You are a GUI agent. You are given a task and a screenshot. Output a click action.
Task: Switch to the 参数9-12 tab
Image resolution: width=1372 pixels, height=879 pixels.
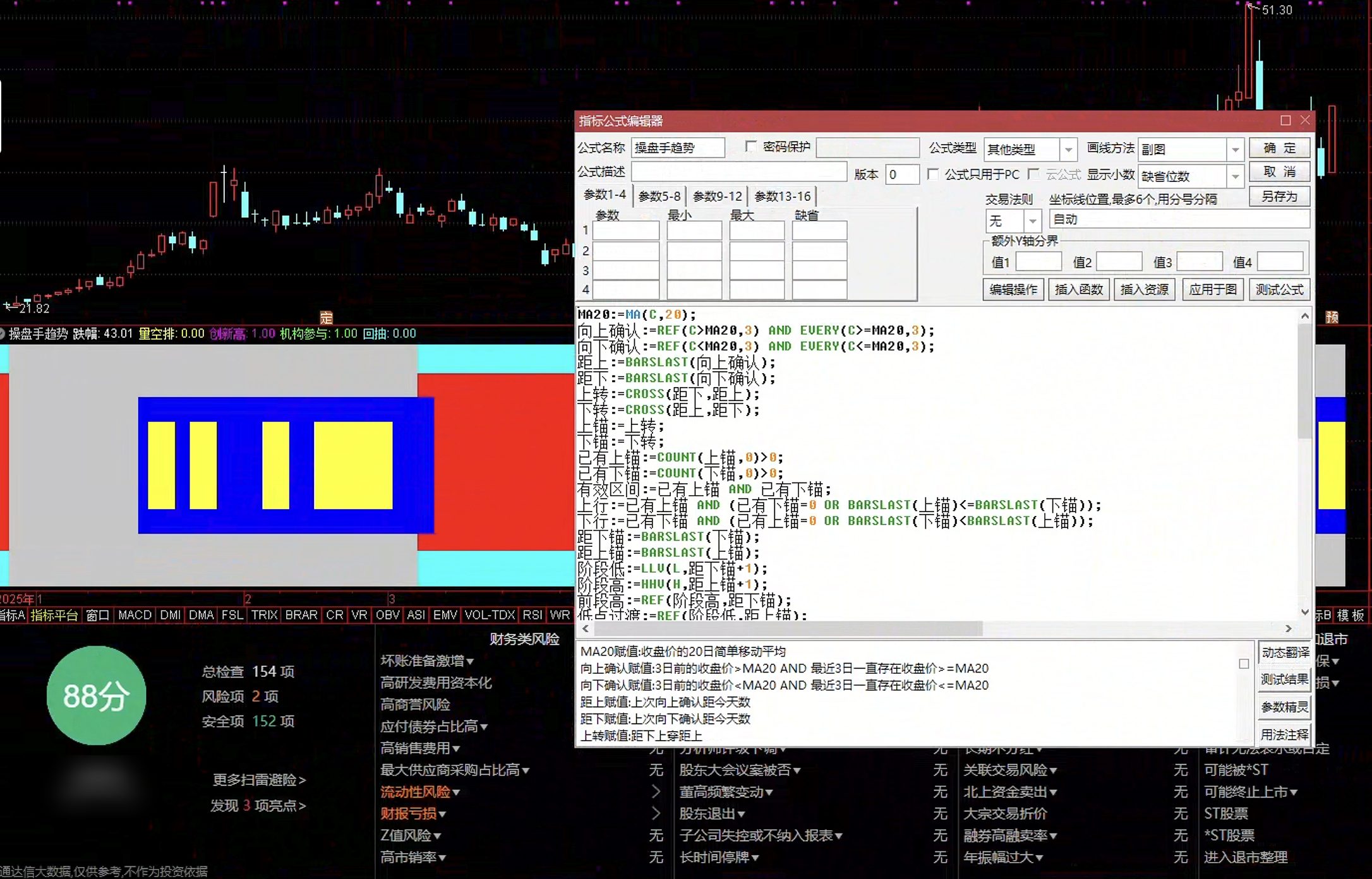717,196
